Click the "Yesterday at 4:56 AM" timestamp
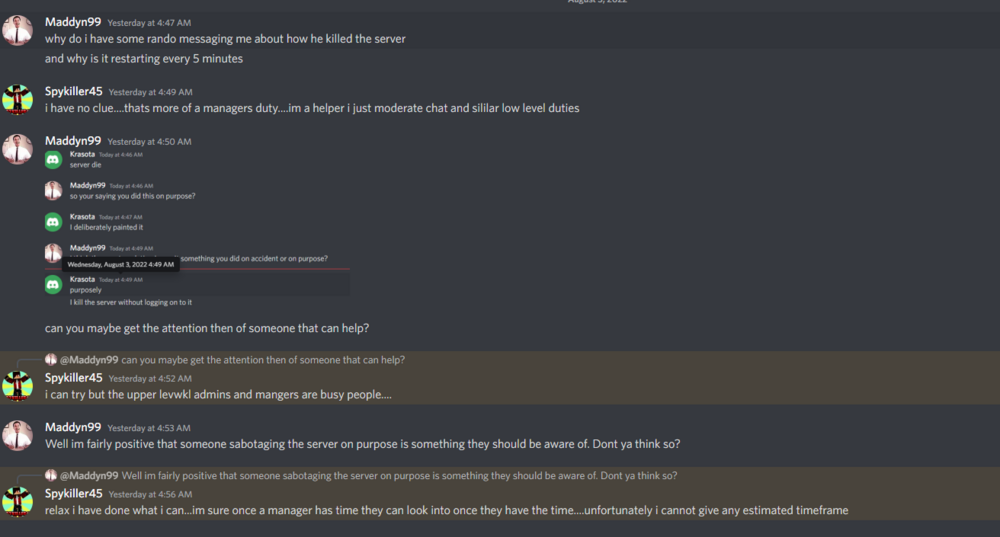Image resolution: width=1000 pixels, height=537 pixels. click(x=150, y=494)
